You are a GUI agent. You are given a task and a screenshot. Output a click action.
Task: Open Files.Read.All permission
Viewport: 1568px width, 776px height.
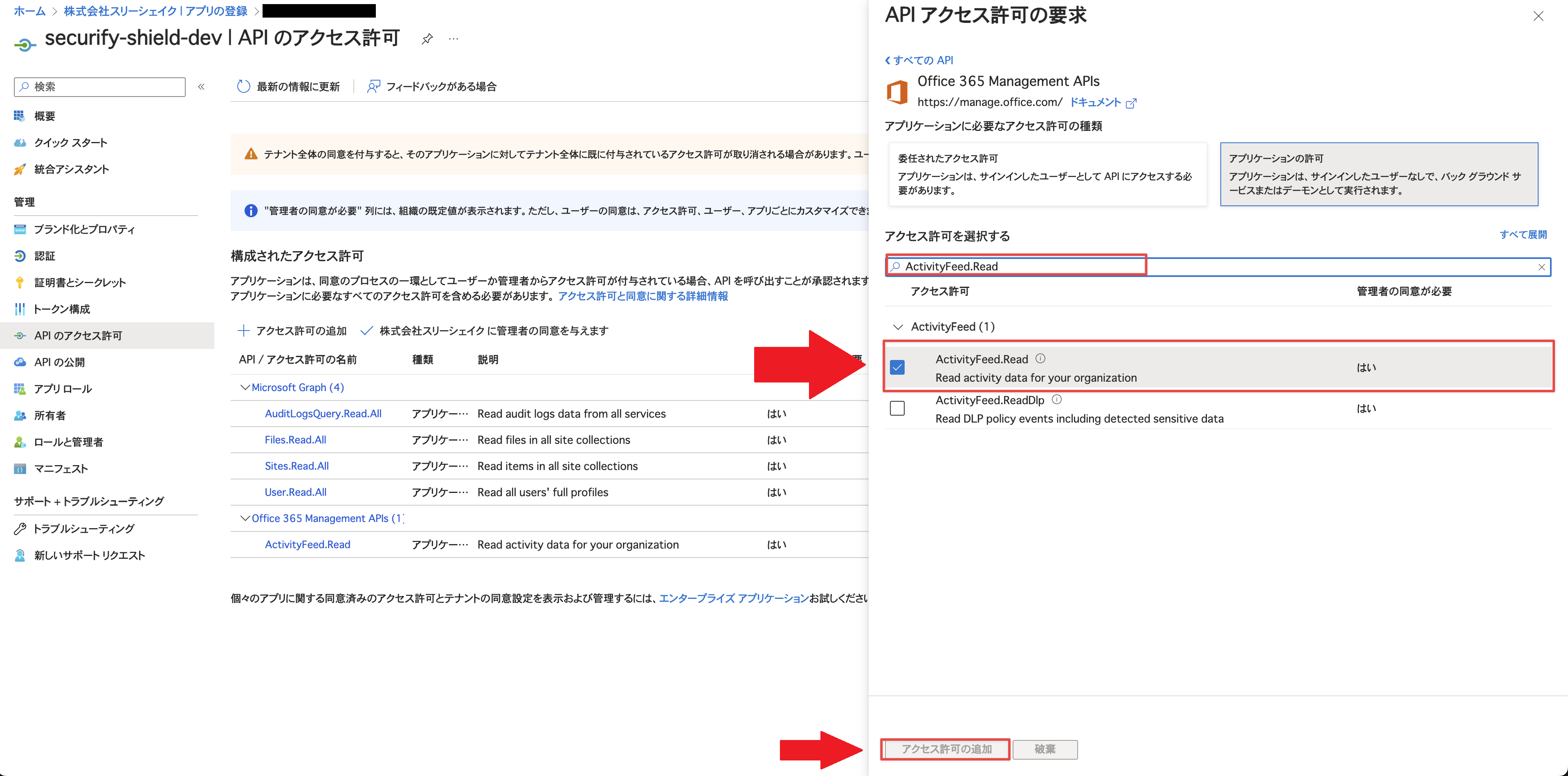click(295, 440)
